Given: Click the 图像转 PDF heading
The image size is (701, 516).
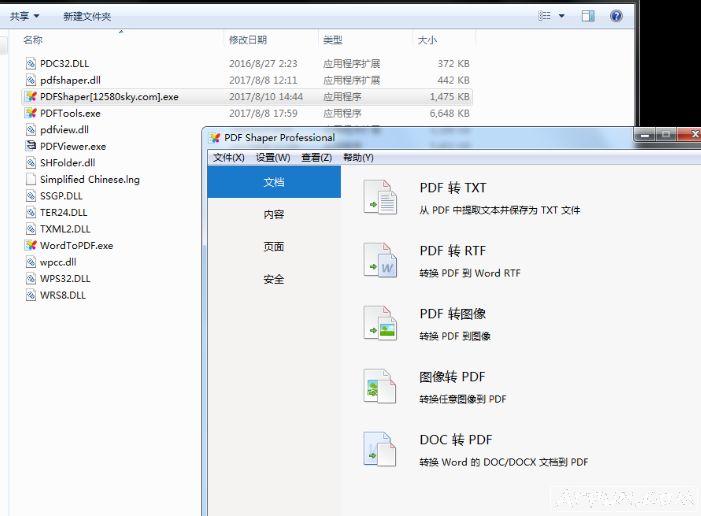Looking at the screenshot, I should click(x=452, y=377).
